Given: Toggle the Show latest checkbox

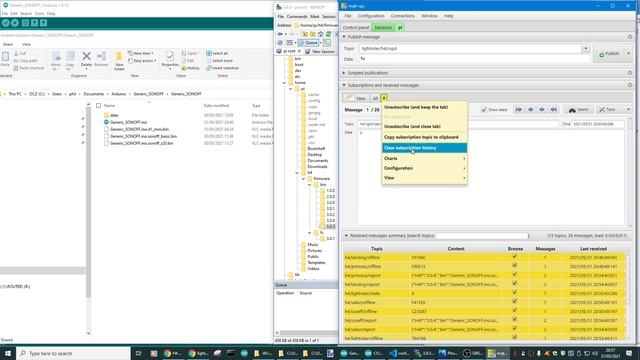Looking at the screenshot, I should coord(484,109).
